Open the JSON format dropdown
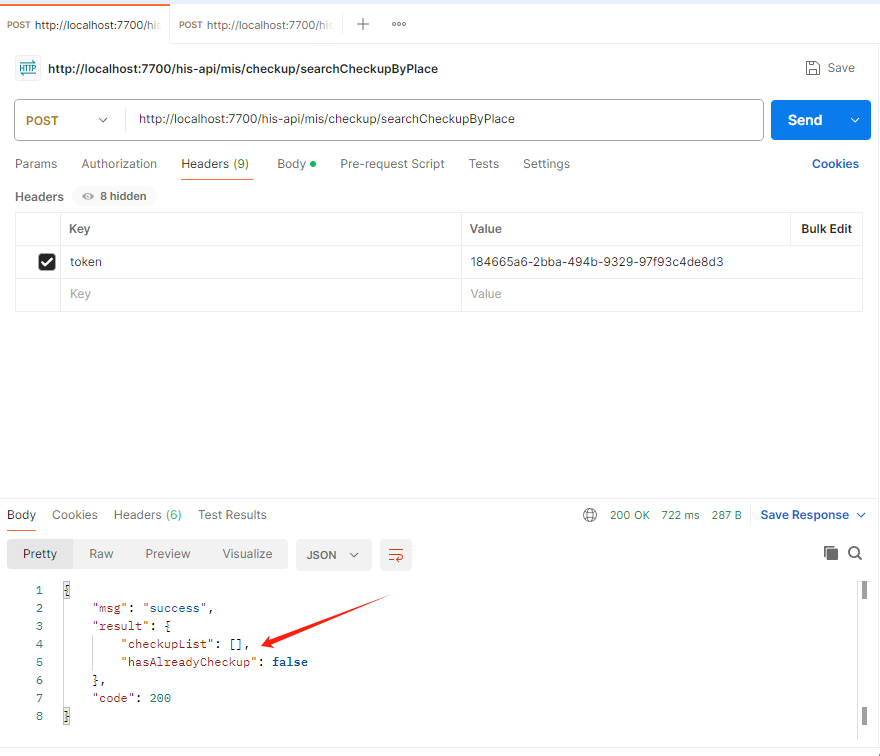This screenshot has width=880, height=756. coord(333,555)
